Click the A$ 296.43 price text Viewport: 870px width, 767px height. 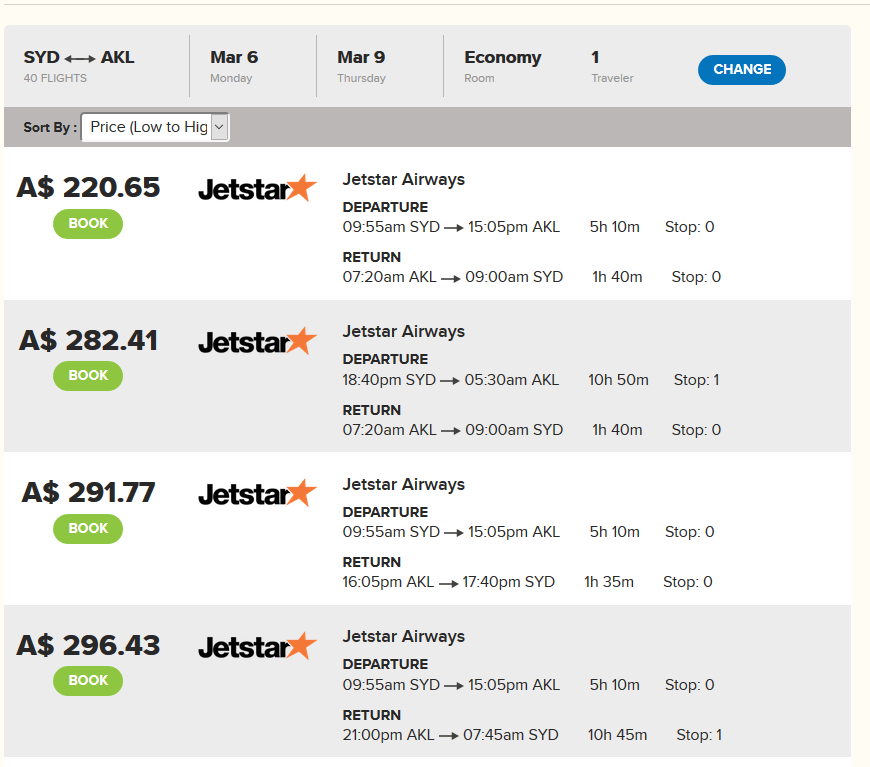[x=88, y=645]
